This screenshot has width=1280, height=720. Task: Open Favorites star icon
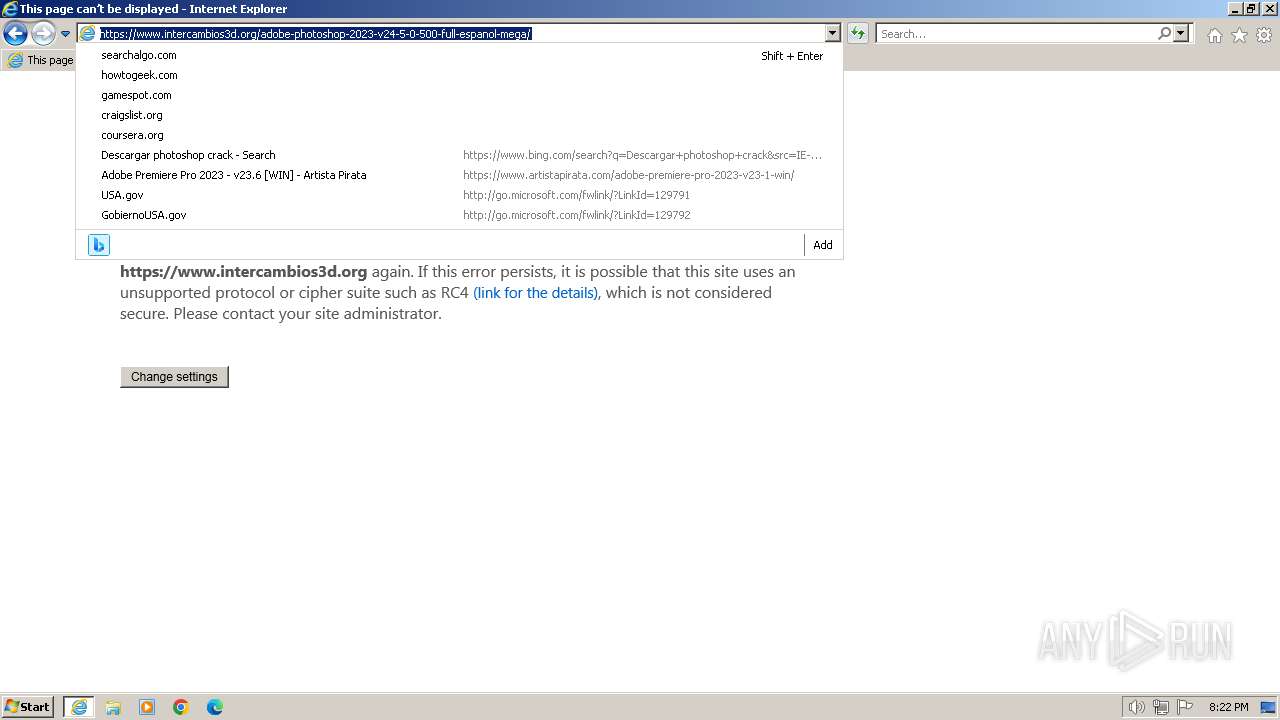pyautogui.click(x=1239, y=35)
